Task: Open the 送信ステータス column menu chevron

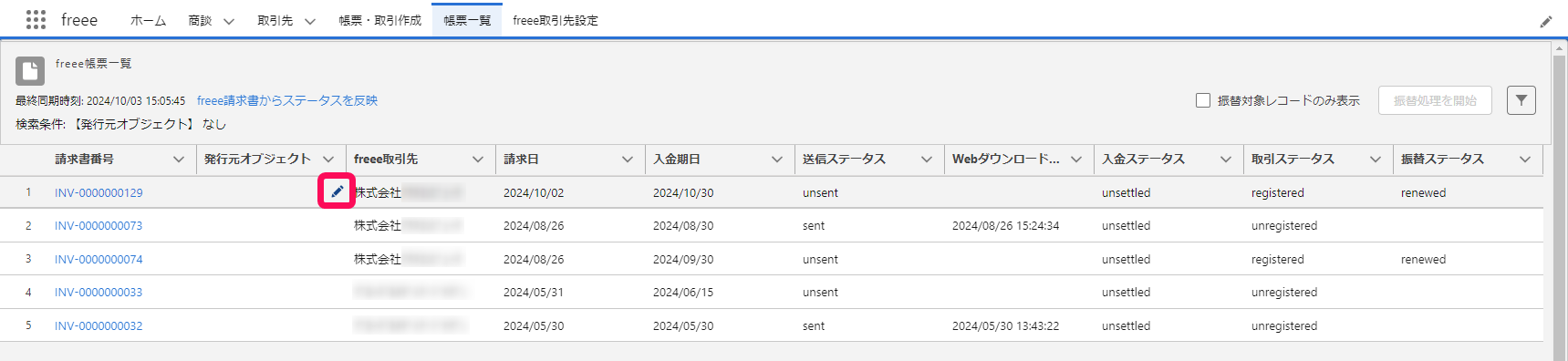Action: 927,160
